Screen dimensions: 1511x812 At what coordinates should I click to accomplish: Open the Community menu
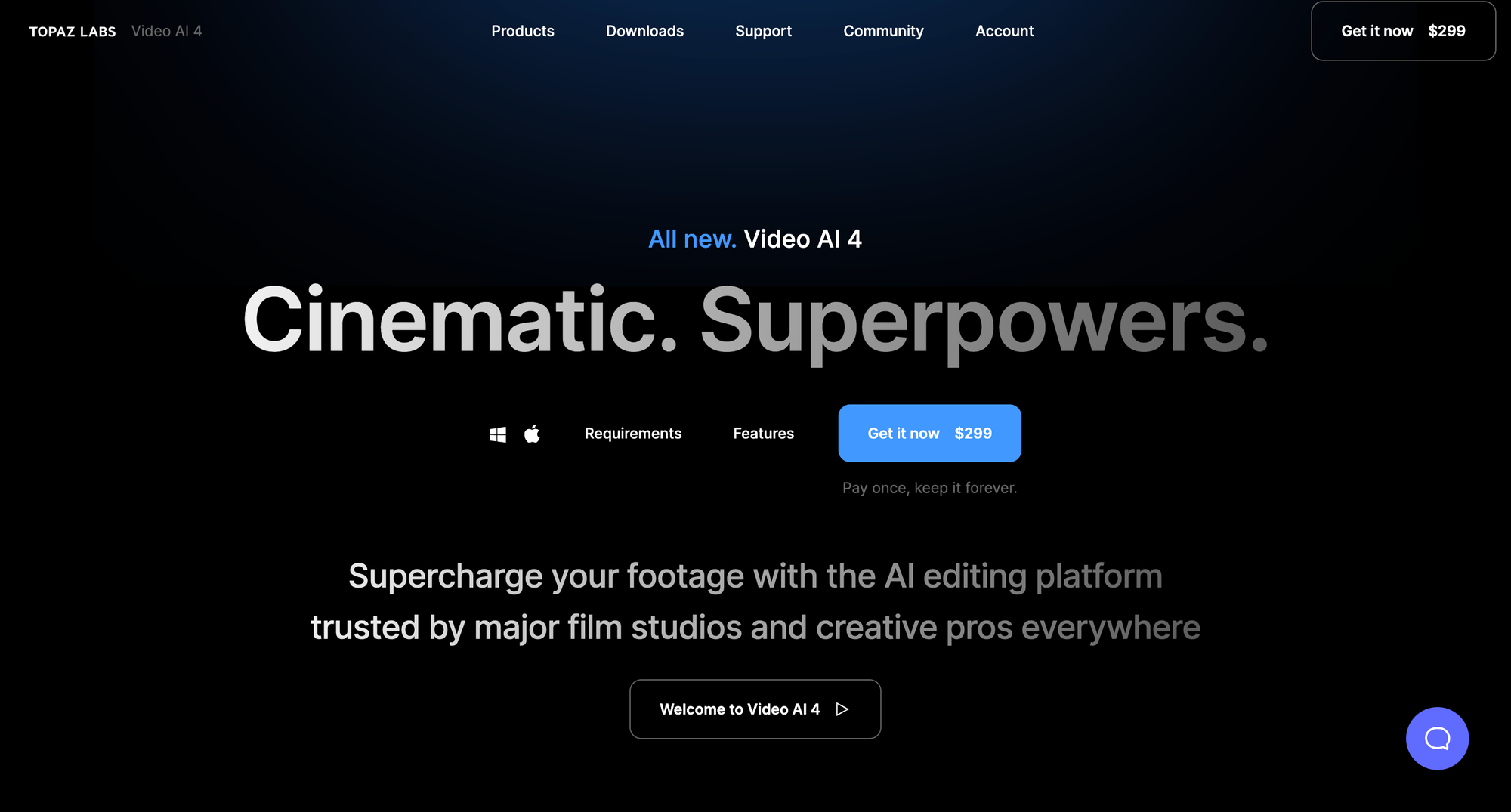coord(883,31)
